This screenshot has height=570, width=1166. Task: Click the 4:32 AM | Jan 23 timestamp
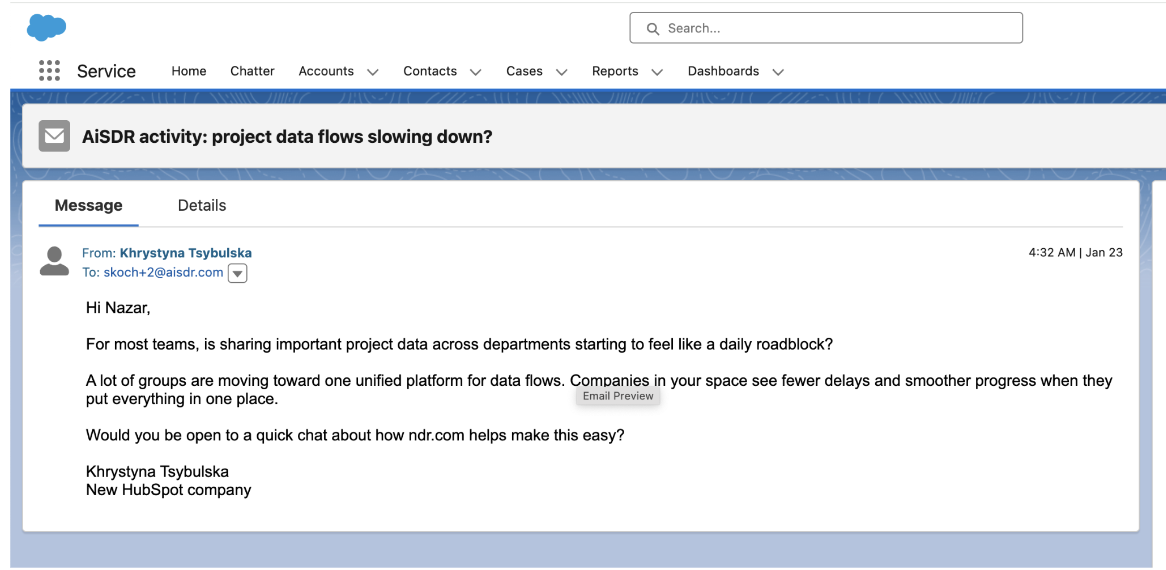1075,253
